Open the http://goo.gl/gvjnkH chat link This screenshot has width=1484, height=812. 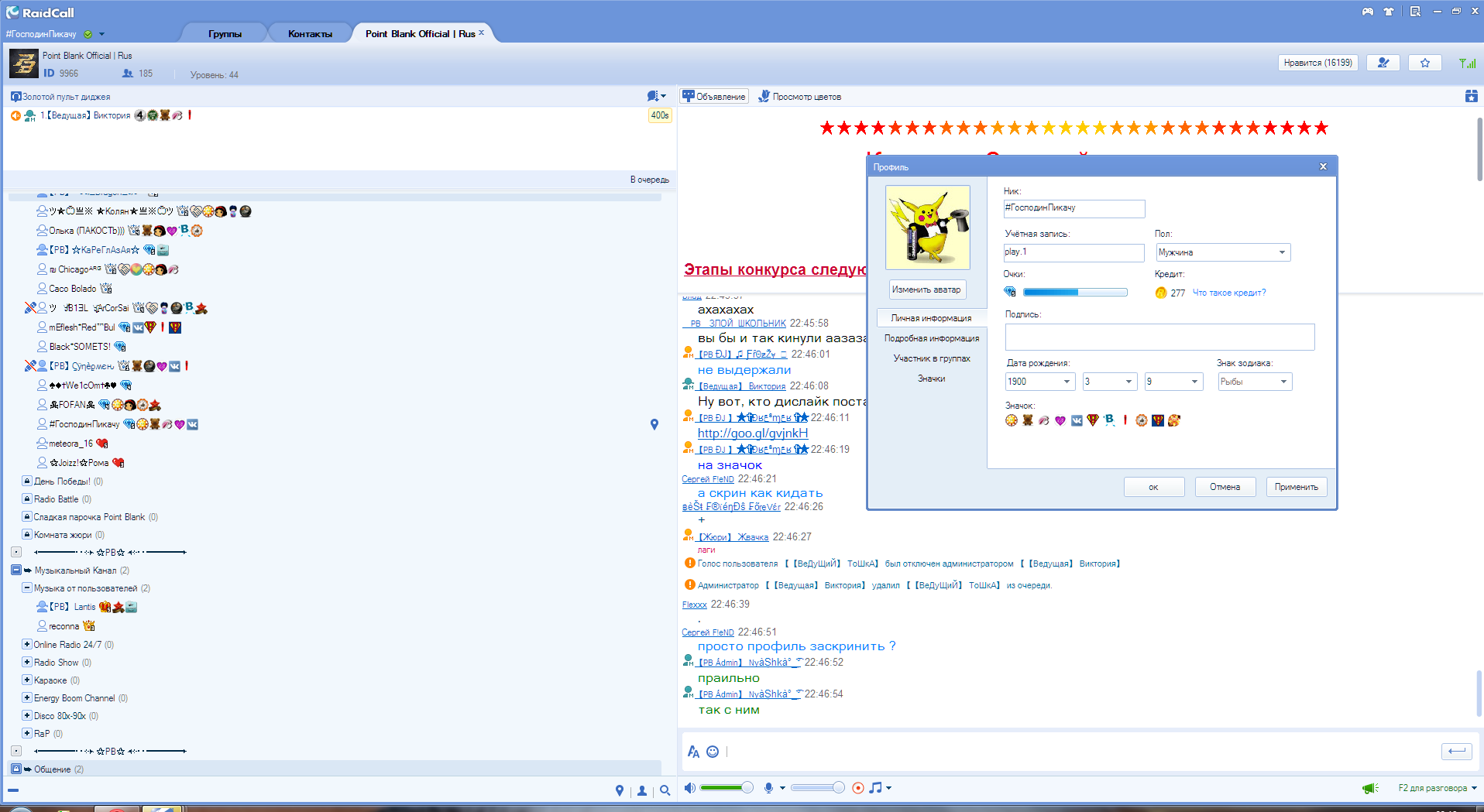753,433
